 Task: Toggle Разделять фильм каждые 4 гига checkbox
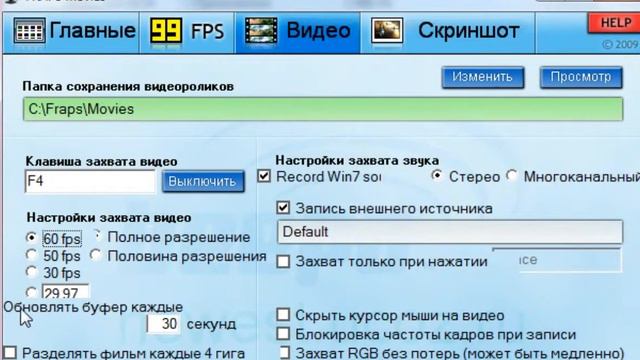click(x=10, y=353)
